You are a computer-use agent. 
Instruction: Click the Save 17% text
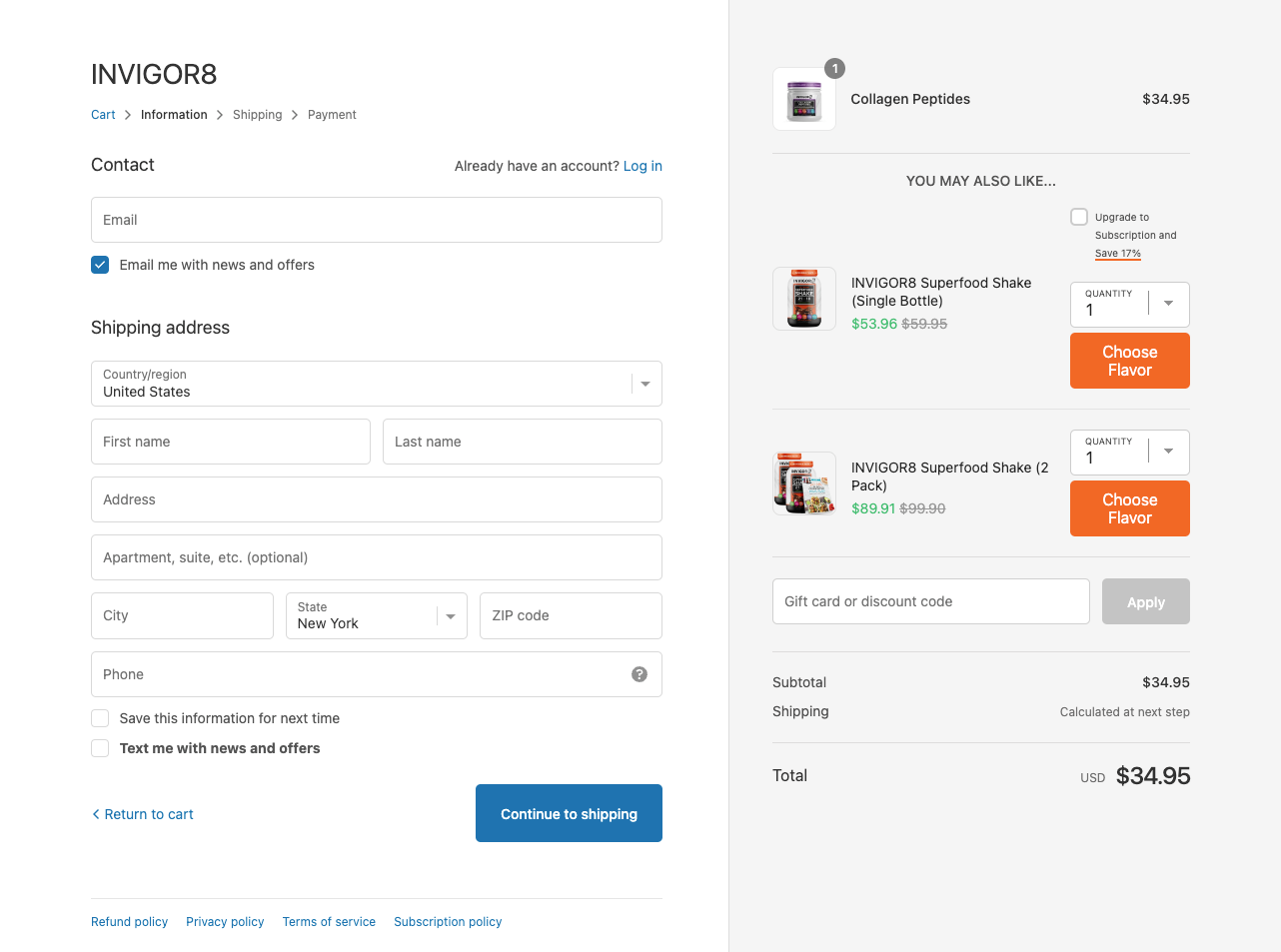pos(1118,254)
